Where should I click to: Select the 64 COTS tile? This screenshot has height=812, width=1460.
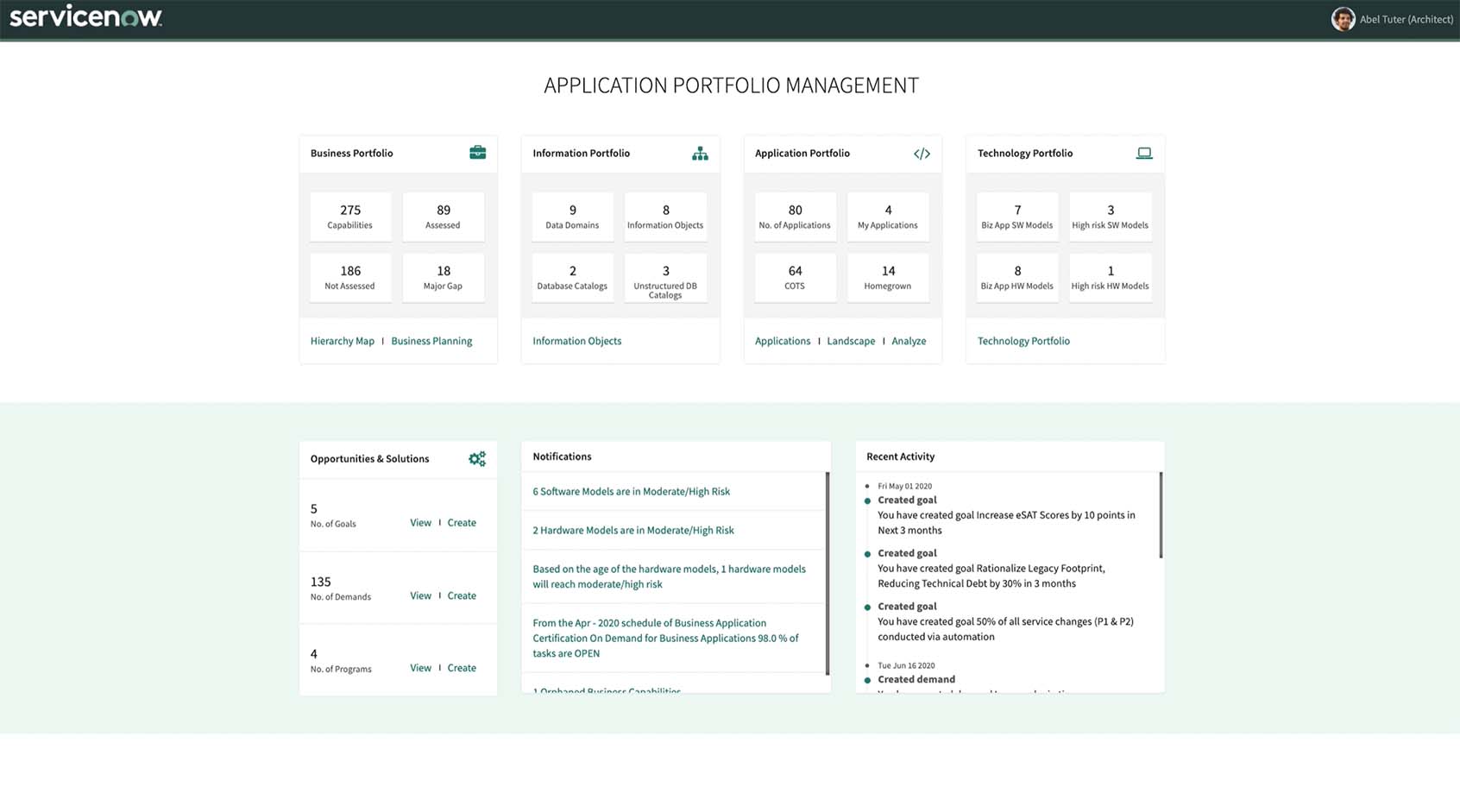pyautogui.click(x=795, y=277)
